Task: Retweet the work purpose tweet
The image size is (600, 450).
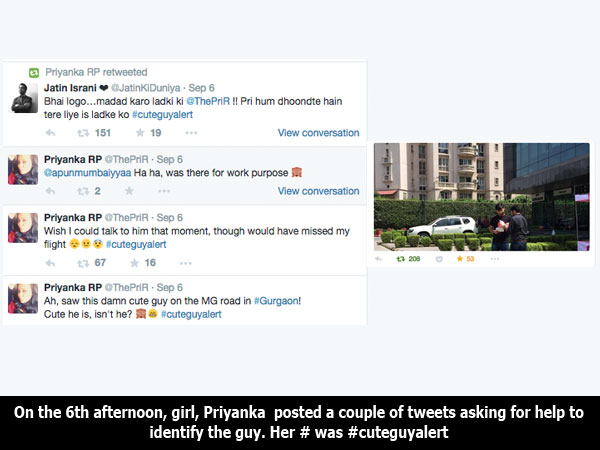Action: pyautogui.click(x=83, y=191)
